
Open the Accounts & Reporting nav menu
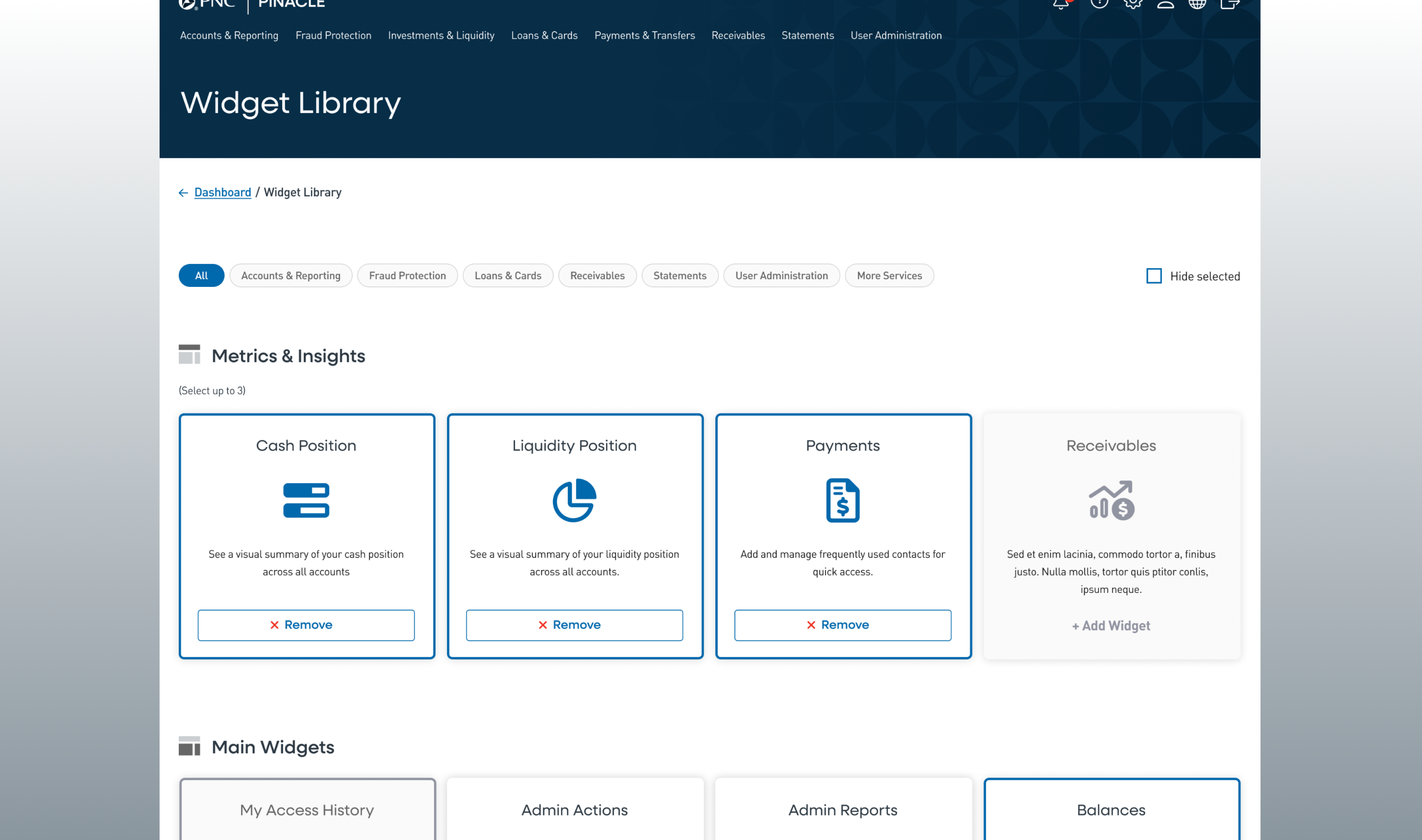229,36
